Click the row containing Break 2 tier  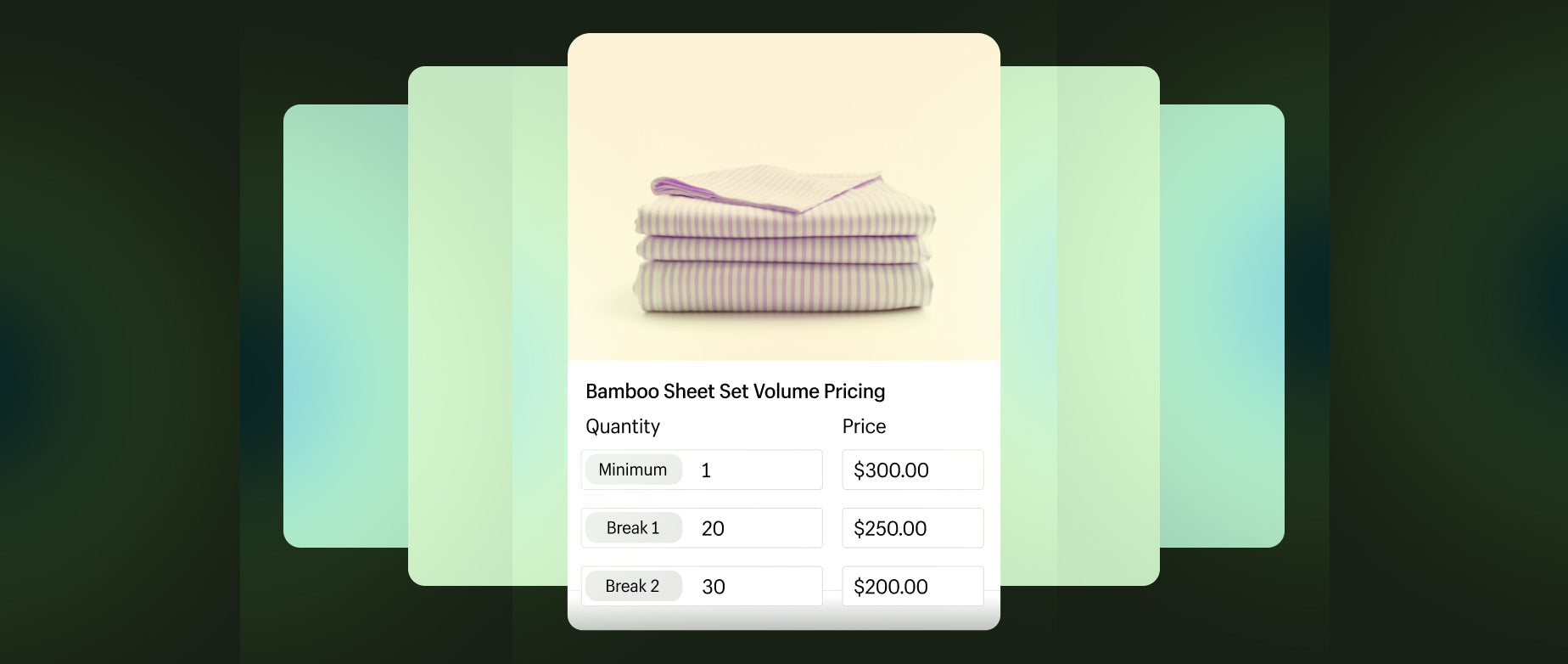point(783,586)
